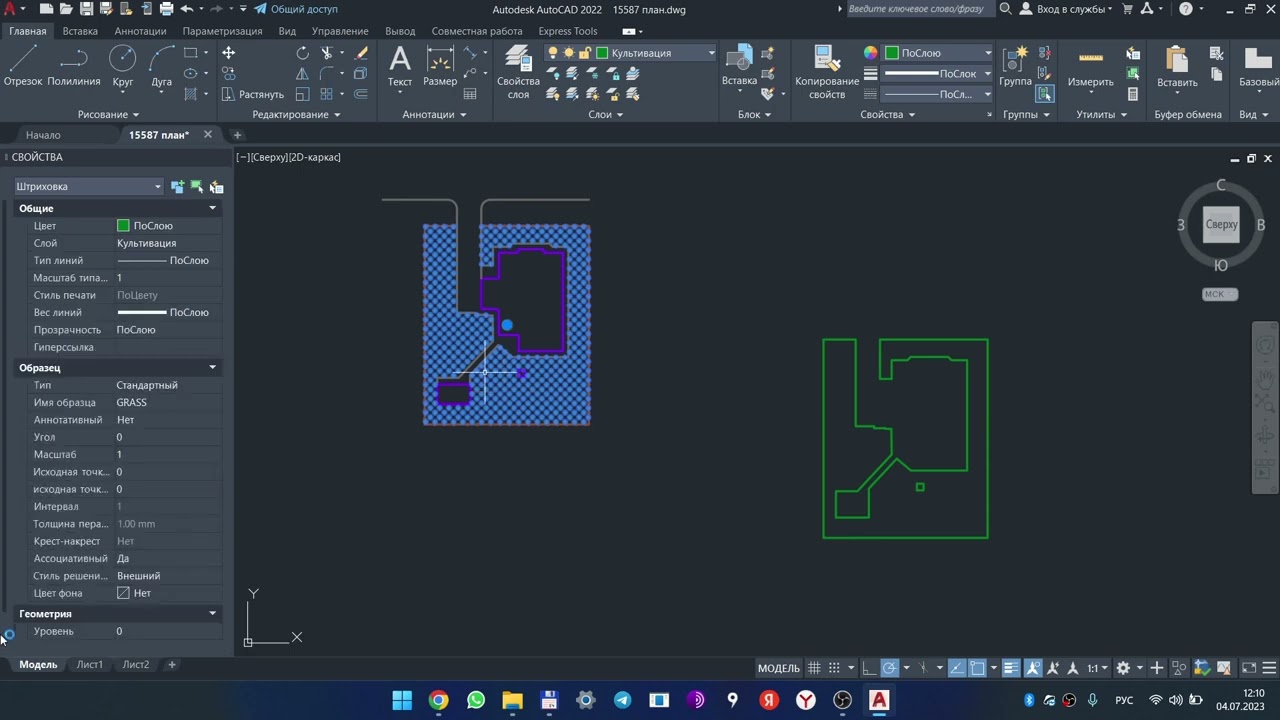Expand the Редактирование panel
The image size is (1280, 720).
coord(296,115)
